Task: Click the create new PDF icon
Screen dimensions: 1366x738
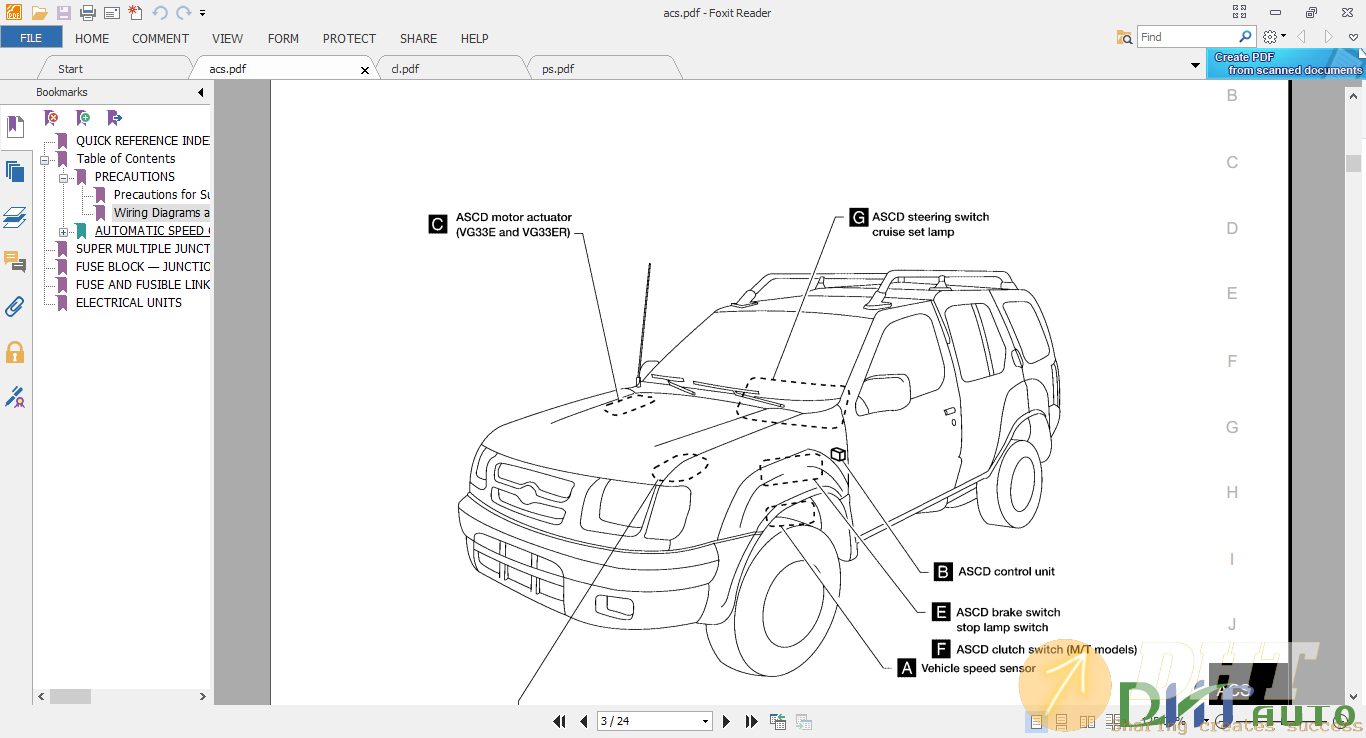Action: point(136,13)
